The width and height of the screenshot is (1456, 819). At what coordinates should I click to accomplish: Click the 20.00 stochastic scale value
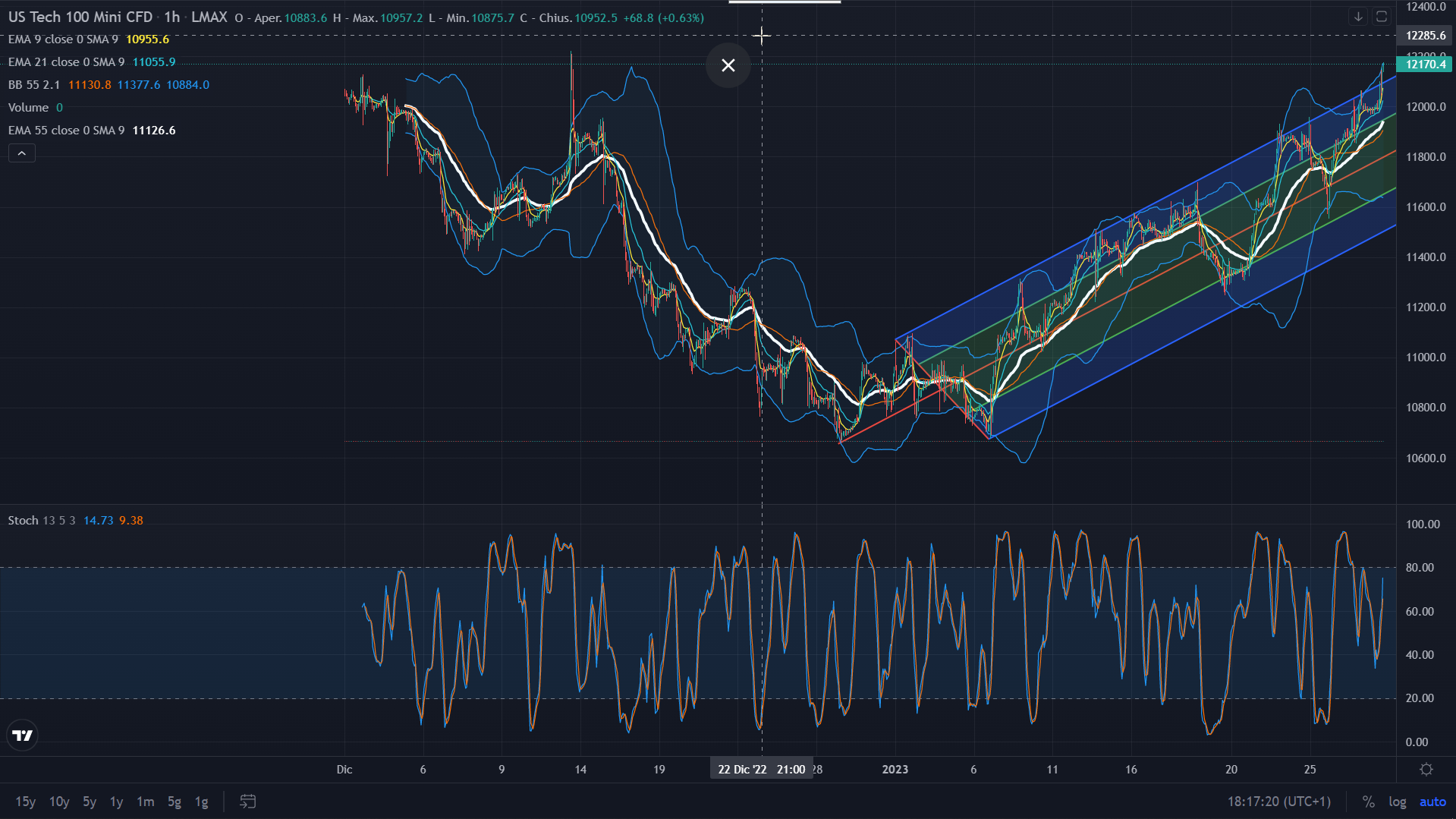coord(1420,698)
